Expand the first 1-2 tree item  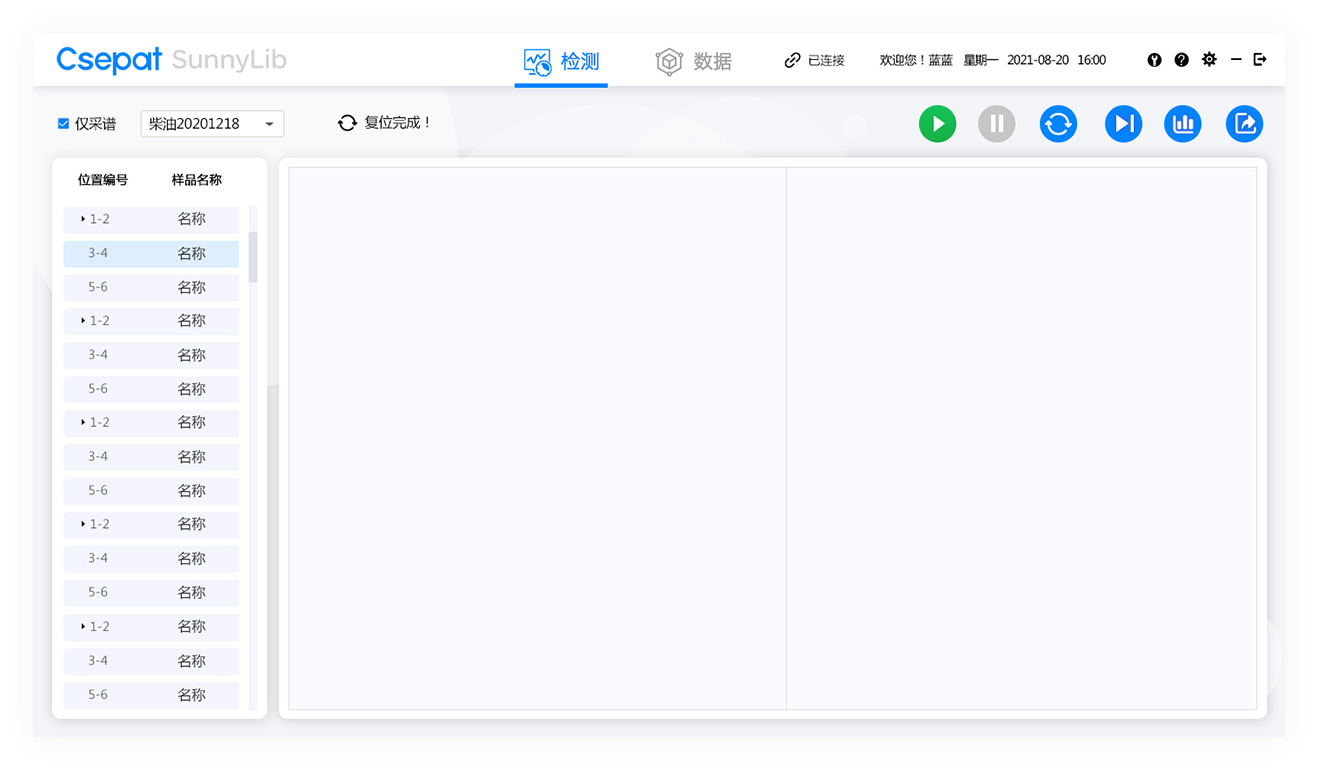[x=84, y=219]
